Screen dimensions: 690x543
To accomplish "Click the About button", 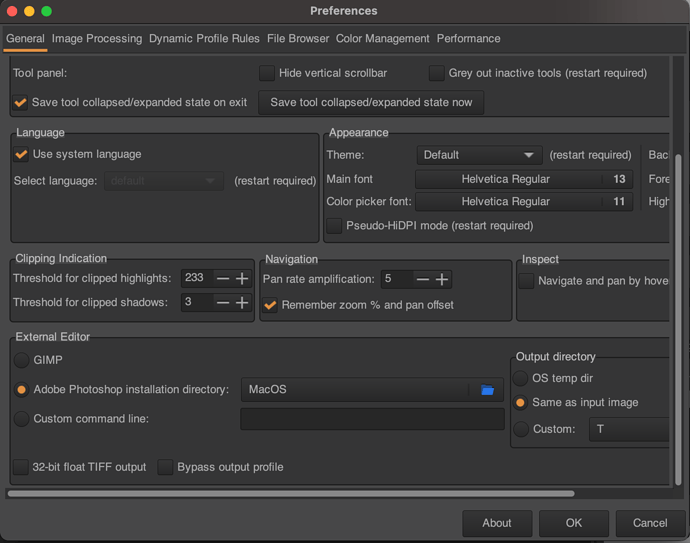I will coord(497,523).
